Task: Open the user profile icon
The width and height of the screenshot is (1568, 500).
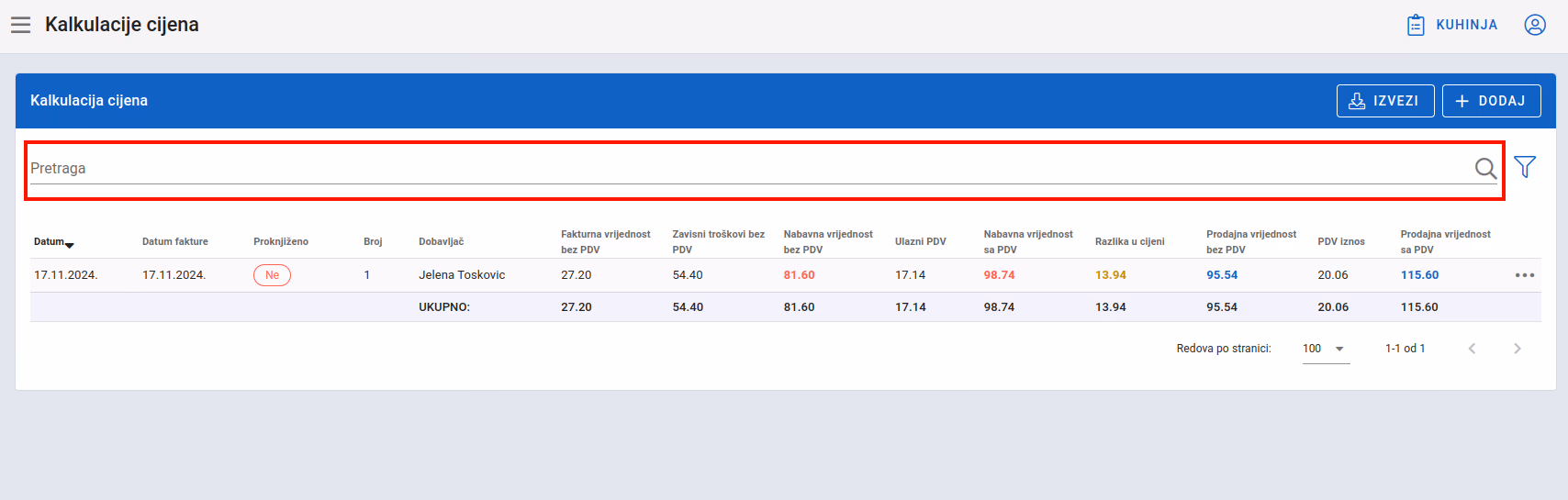Action: (1535, 25)
